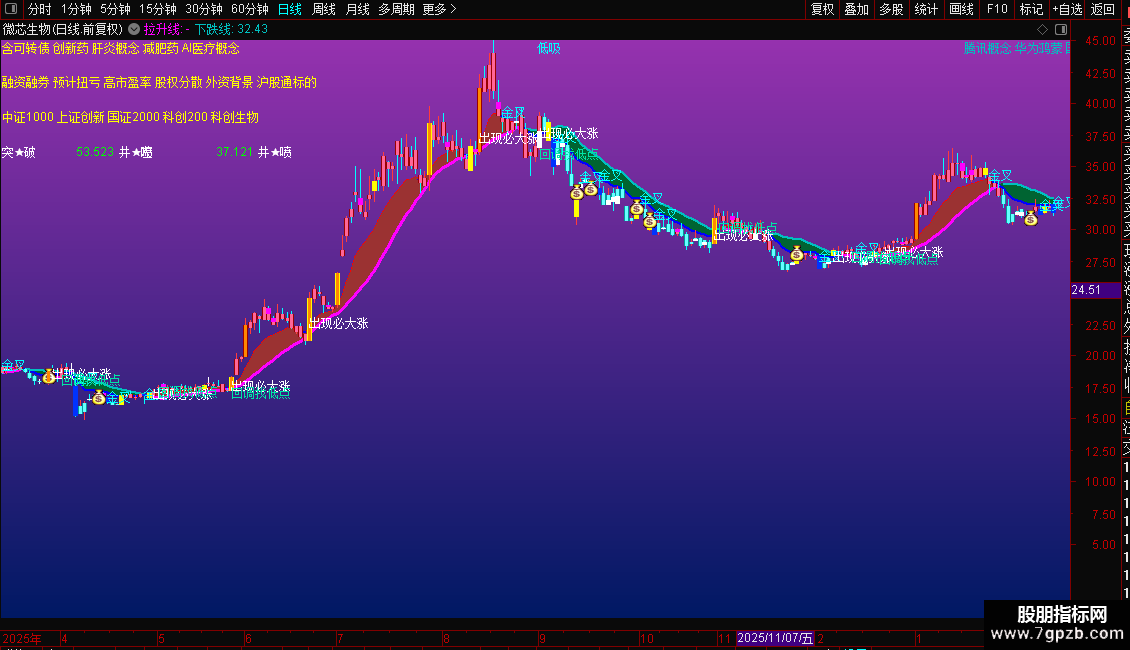Click the 含可转债 tag
This screenshot has width=1130, height=650.
click(x=25, y=48)
